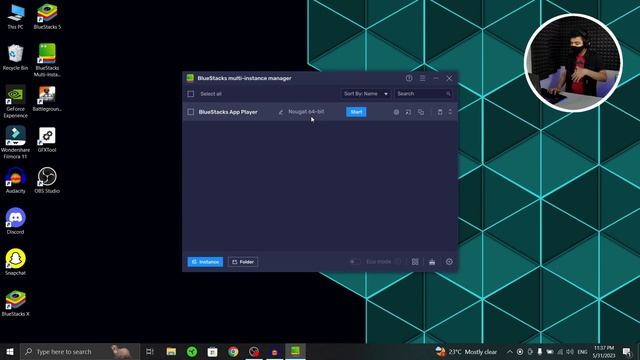Open File Explorer from taskbar
This screenshot has height=360, width=640.
171,351
